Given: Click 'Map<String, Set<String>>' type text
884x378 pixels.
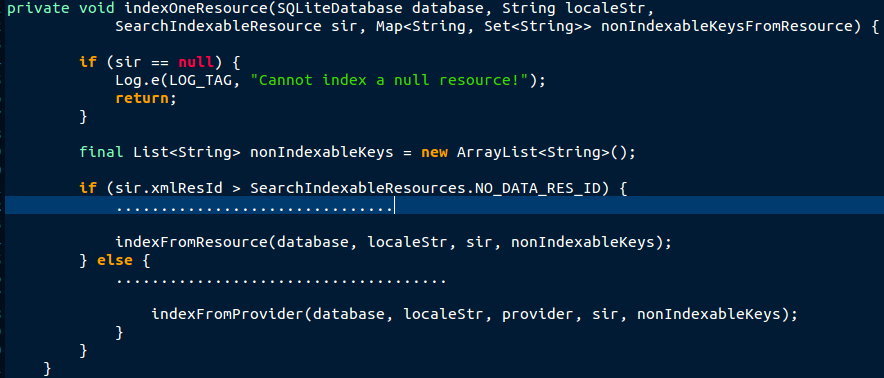Looking at the screenshot, I should click(x=484, y=26).
